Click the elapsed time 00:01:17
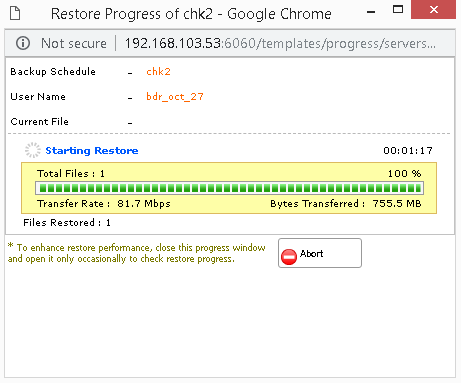Screen dimensions: 461x383 click(x=408, y=151)
